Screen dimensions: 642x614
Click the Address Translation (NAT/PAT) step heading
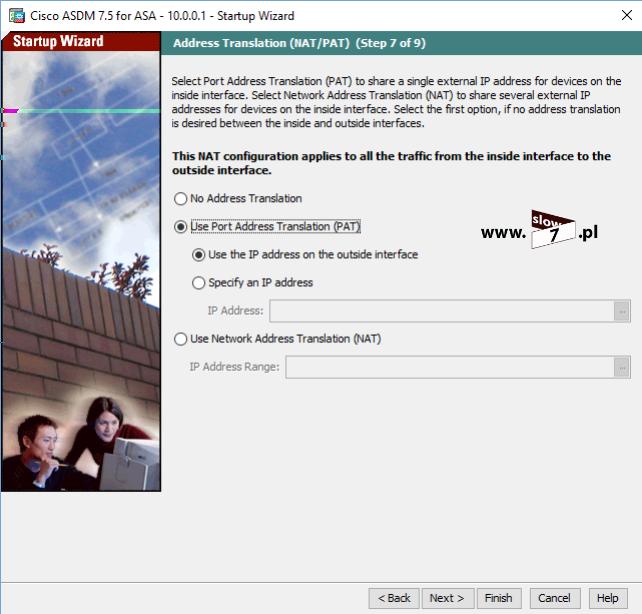(x=299, y=43)
